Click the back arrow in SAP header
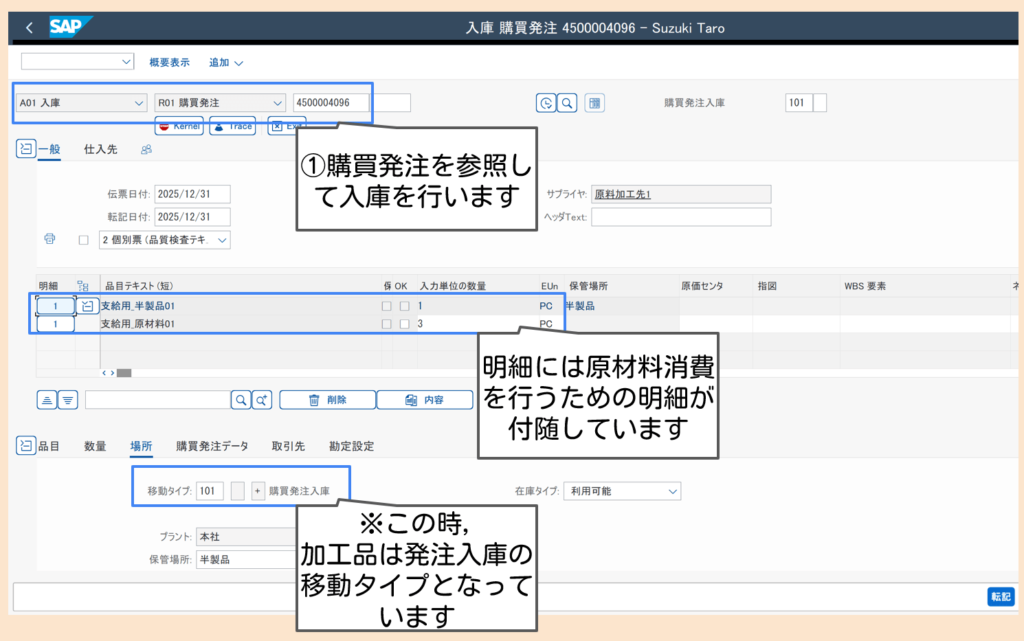The height and width of the screenshot is (641, 1024). click(x=28, y=28)
